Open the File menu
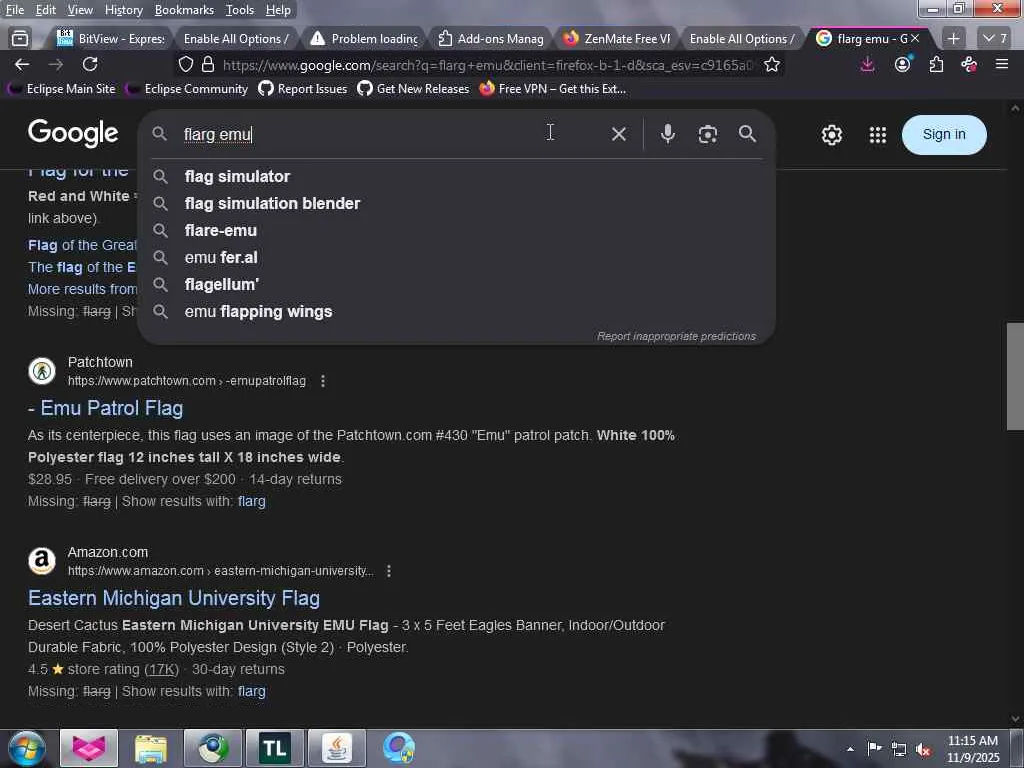Image resolution: width=1024 pixels, height=768 pixels. [x=14, y=10]
